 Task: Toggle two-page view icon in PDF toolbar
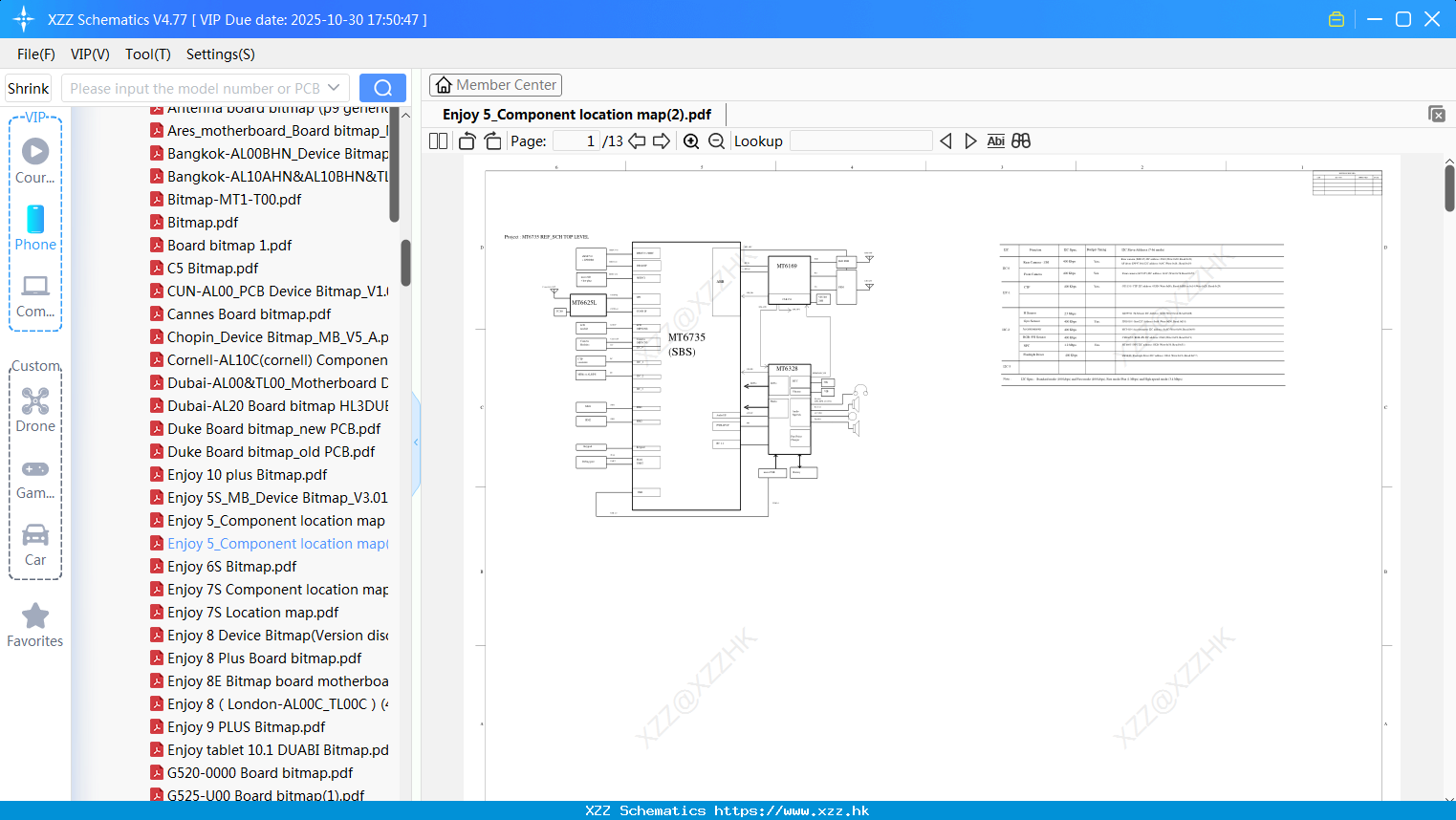[439, 140]
